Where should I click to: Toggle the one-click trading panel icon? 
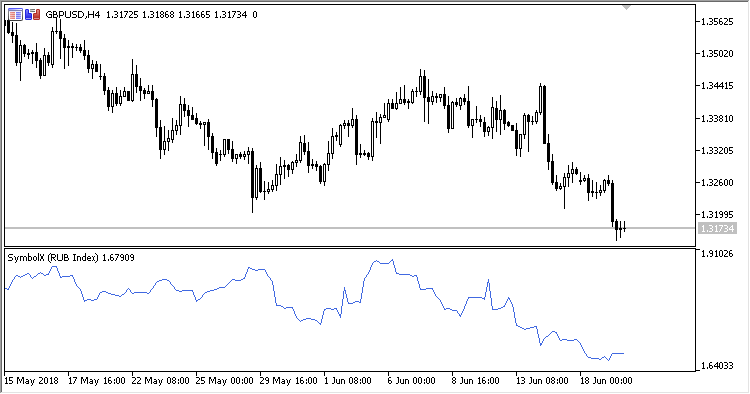pyautogui.click(x=33, y=15)
